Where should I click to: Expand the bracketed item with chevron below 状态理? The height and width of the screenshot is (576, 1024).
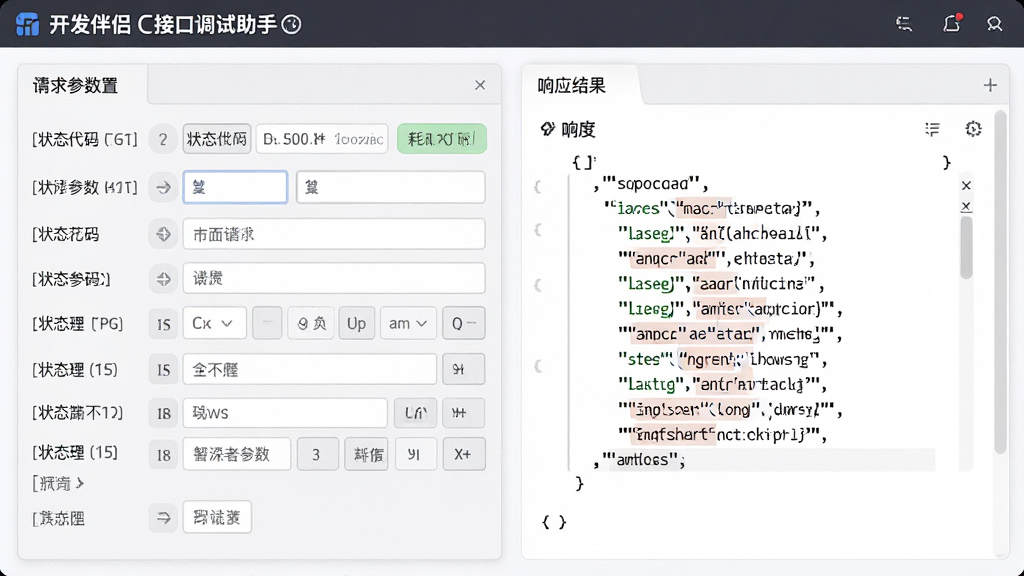pos(58,483)
